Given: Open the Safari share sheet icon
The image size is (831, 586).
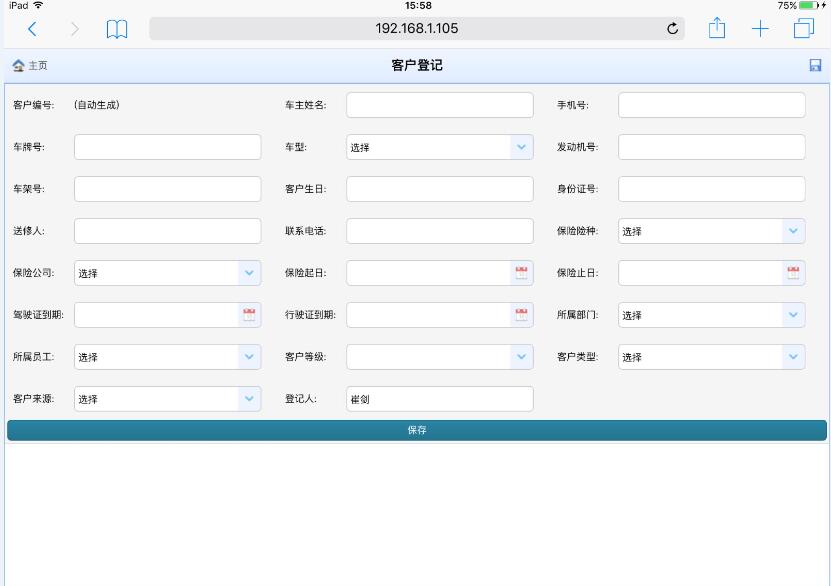Looking at the screenshot, I should (717, 28).
